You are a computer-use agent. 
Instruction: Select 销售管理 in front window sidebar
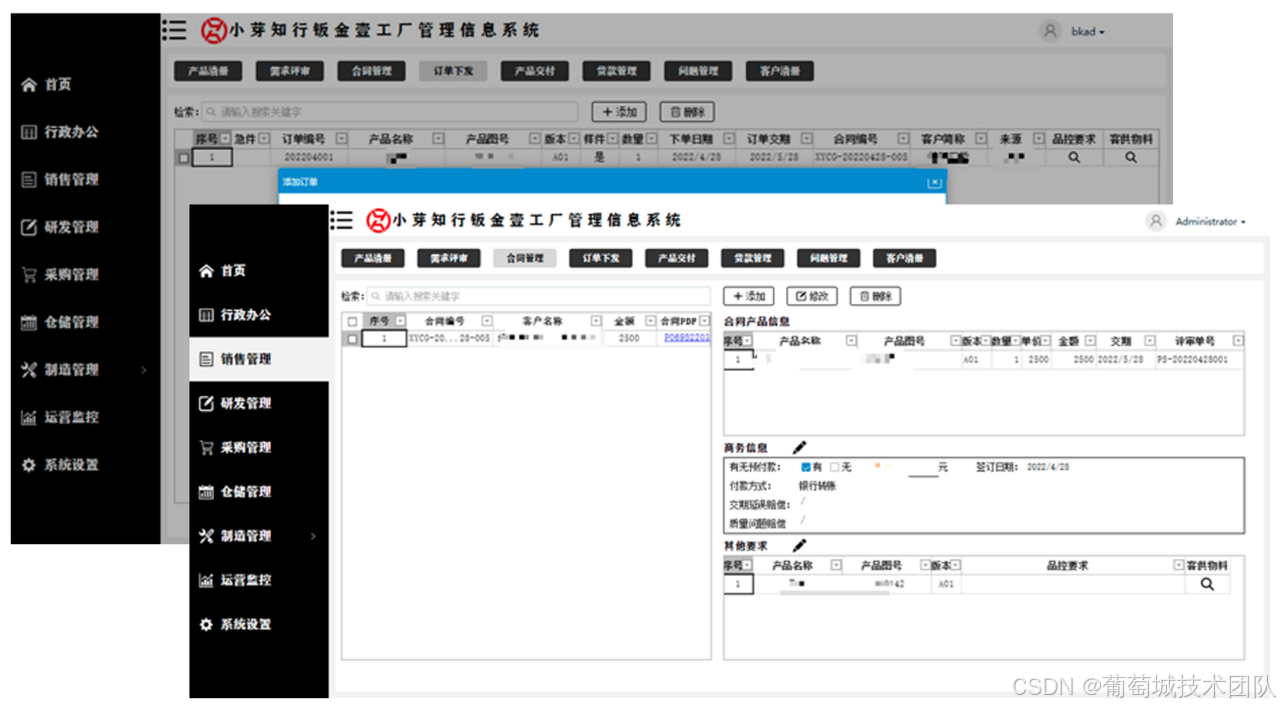[x=259, y=359]
